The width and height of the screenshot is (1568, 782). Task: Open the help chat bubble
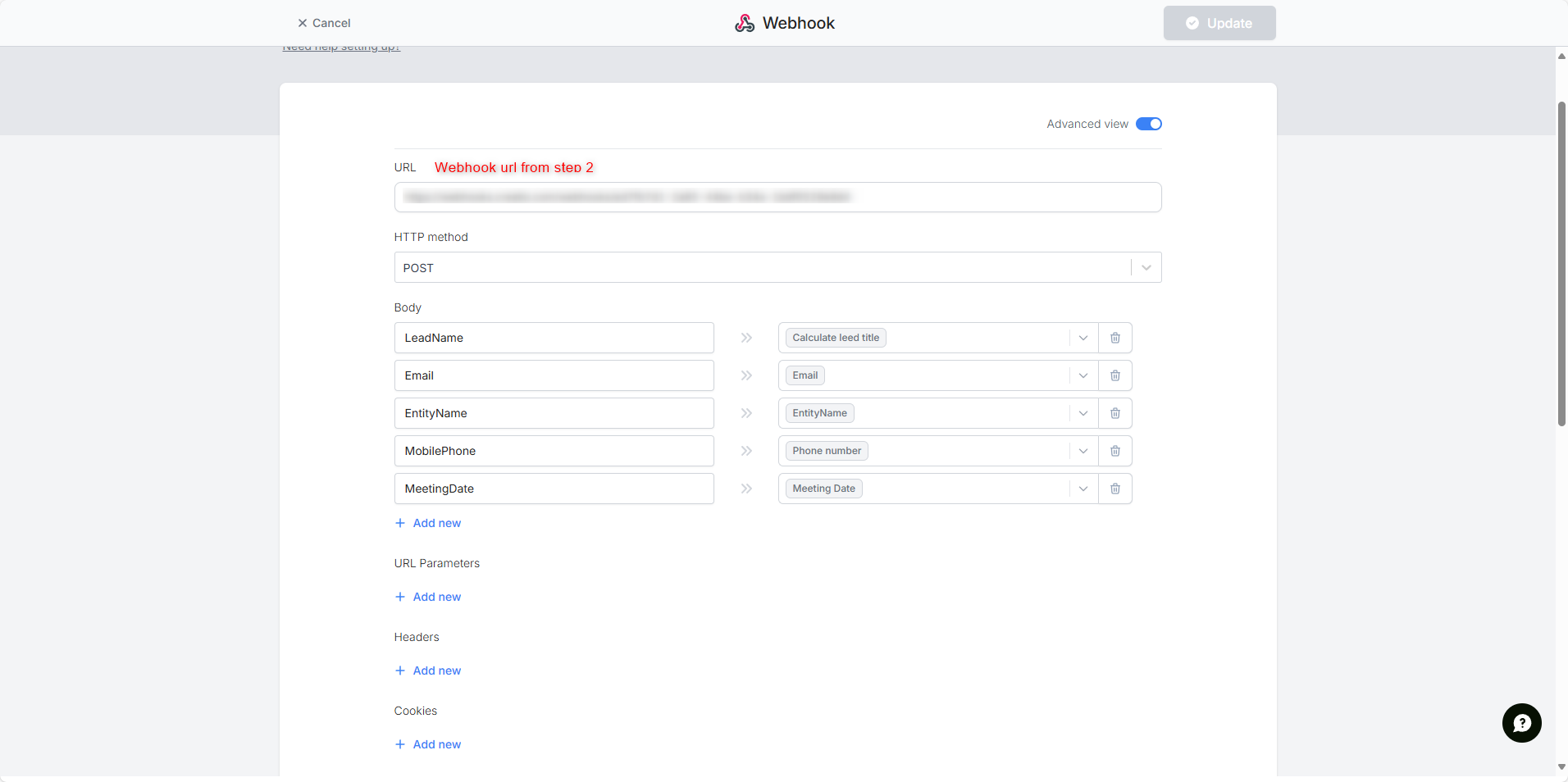pos(1521,723)
